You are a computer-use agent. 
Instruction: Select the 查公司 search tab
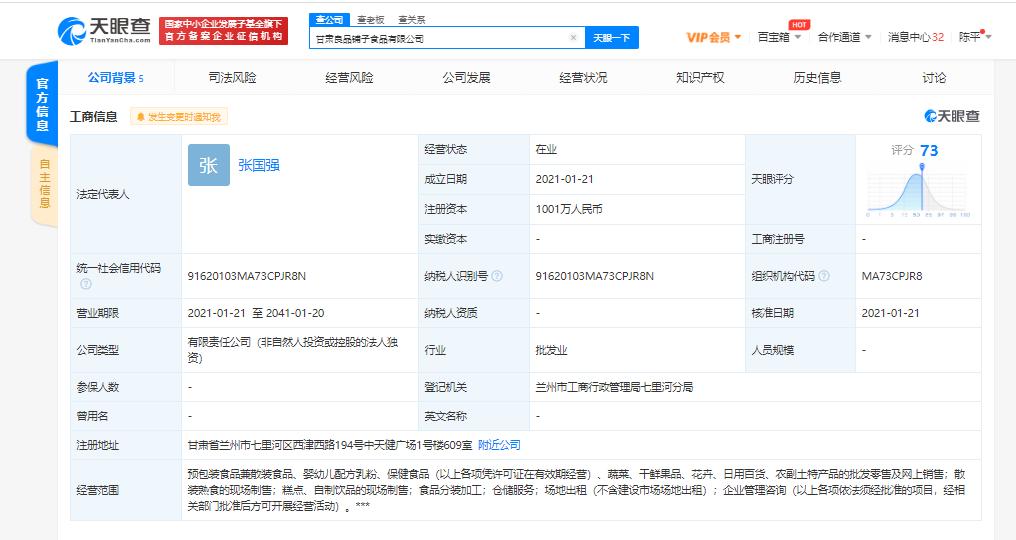(x=329, y=20)
